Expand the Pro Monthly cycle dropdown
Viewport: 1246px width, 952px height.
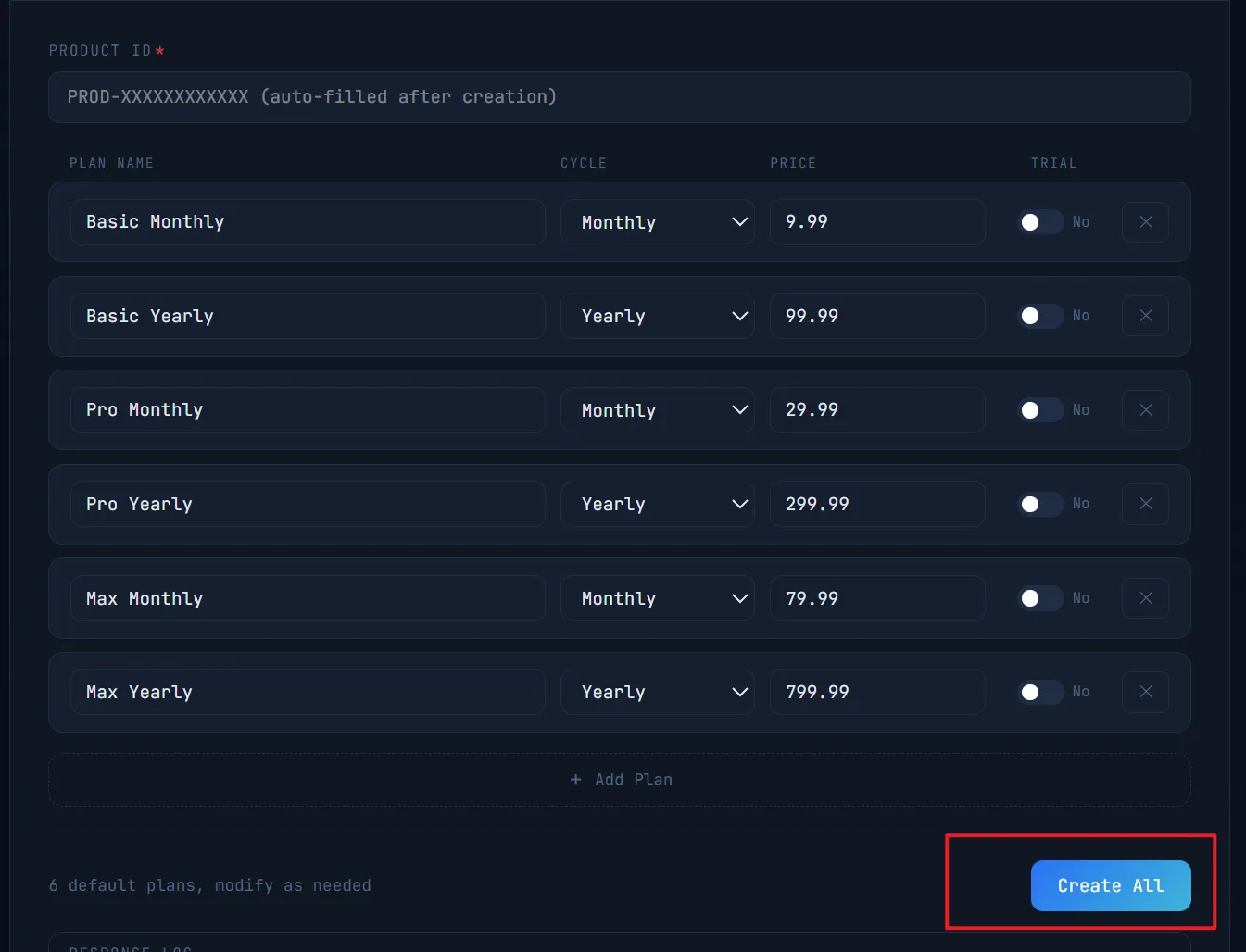click(657, 410)
